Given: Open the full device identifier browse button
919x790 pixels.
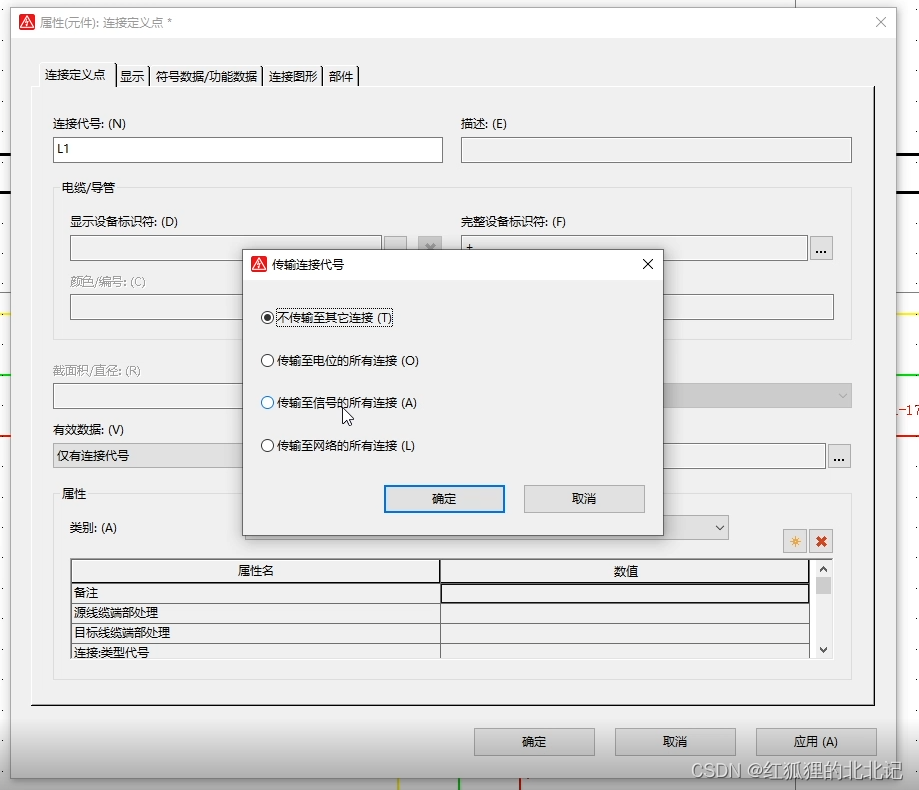Looking at the screenshot, I should [x=821, y=248].
